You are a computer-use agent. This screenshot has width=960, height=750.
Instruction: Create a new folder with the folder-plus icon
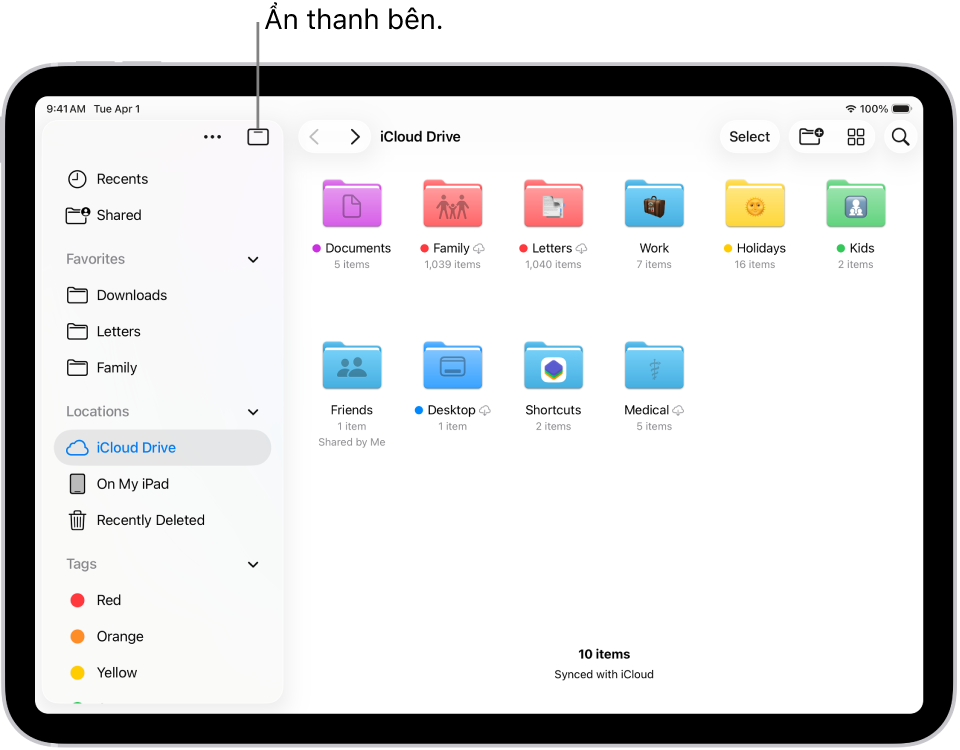pyautogui.click(x=811, y=137)
